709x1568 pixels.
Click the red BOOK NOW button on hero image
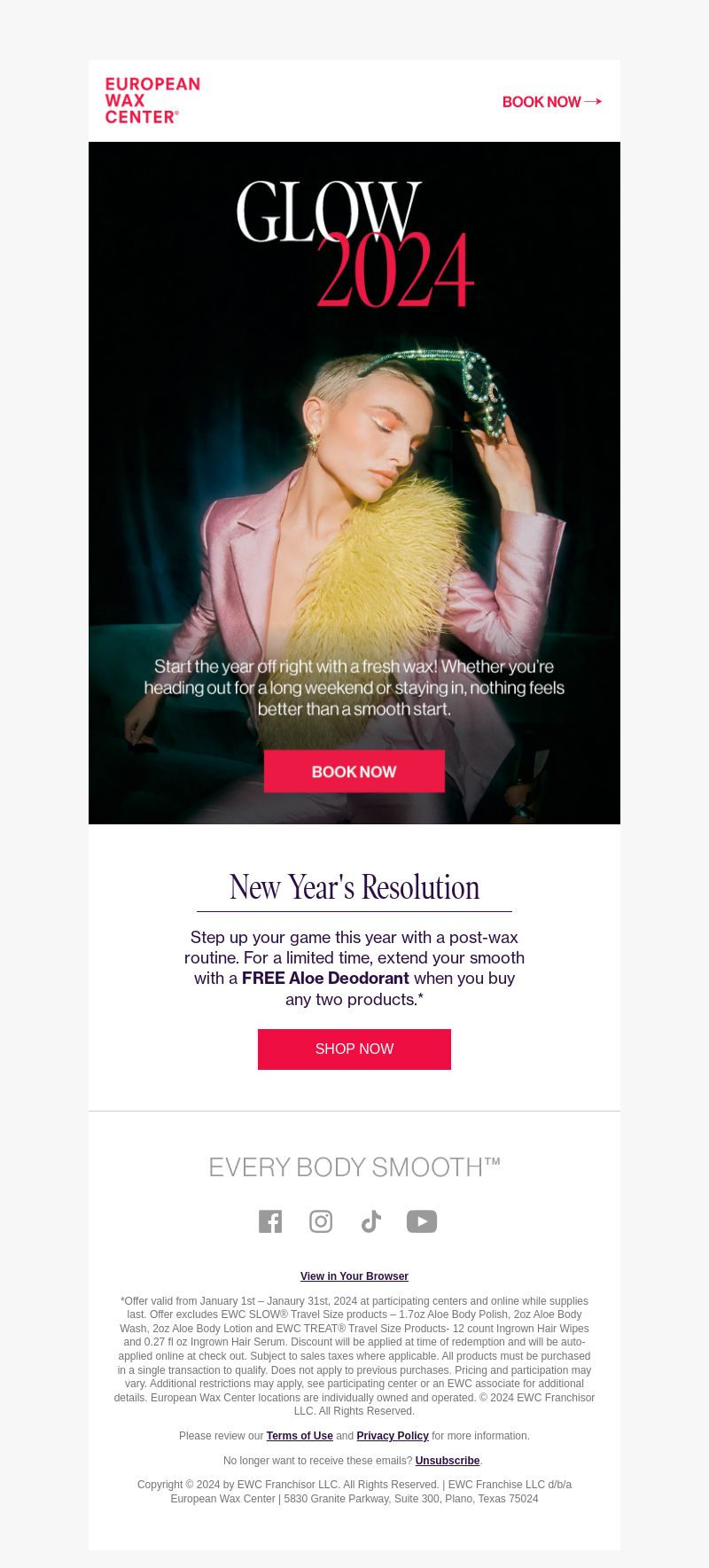pos(354,771)
